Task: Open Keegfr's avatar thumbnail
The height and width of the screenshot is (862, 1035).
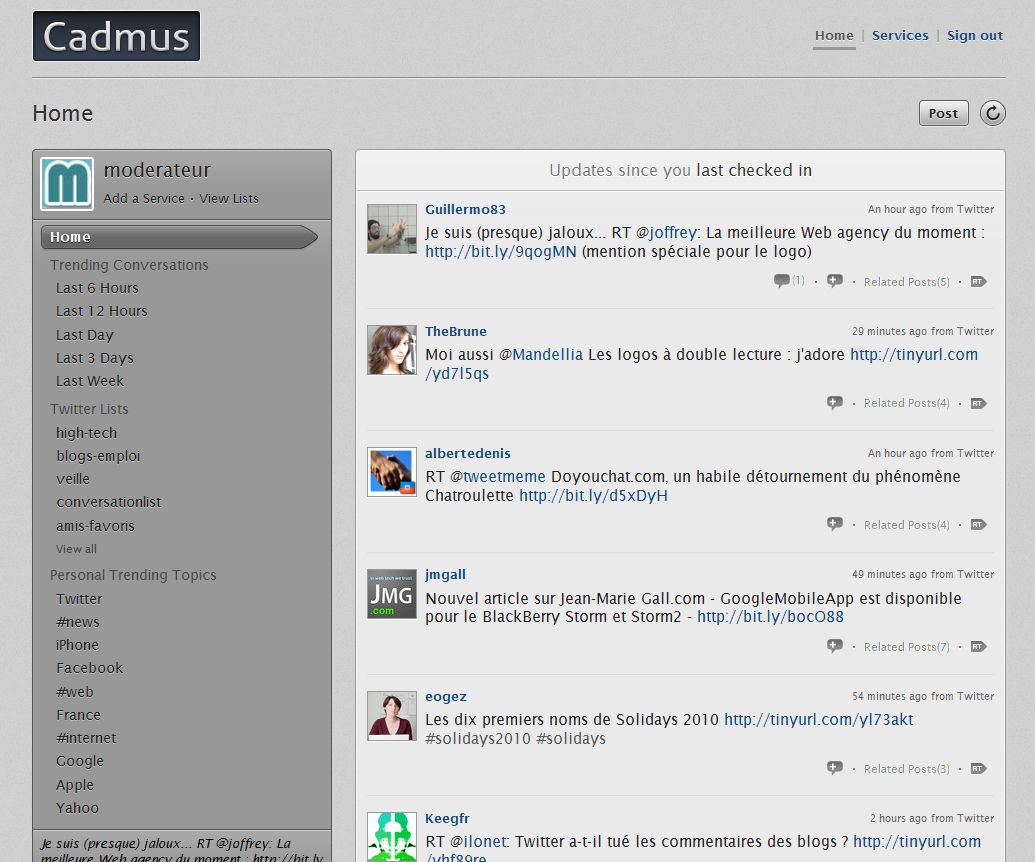Action: pyautogui.click(x=391, y=837)
